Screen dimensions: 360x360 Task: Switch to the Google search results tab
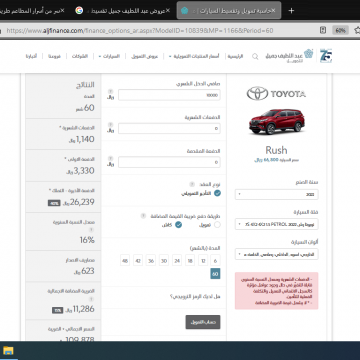122,11
